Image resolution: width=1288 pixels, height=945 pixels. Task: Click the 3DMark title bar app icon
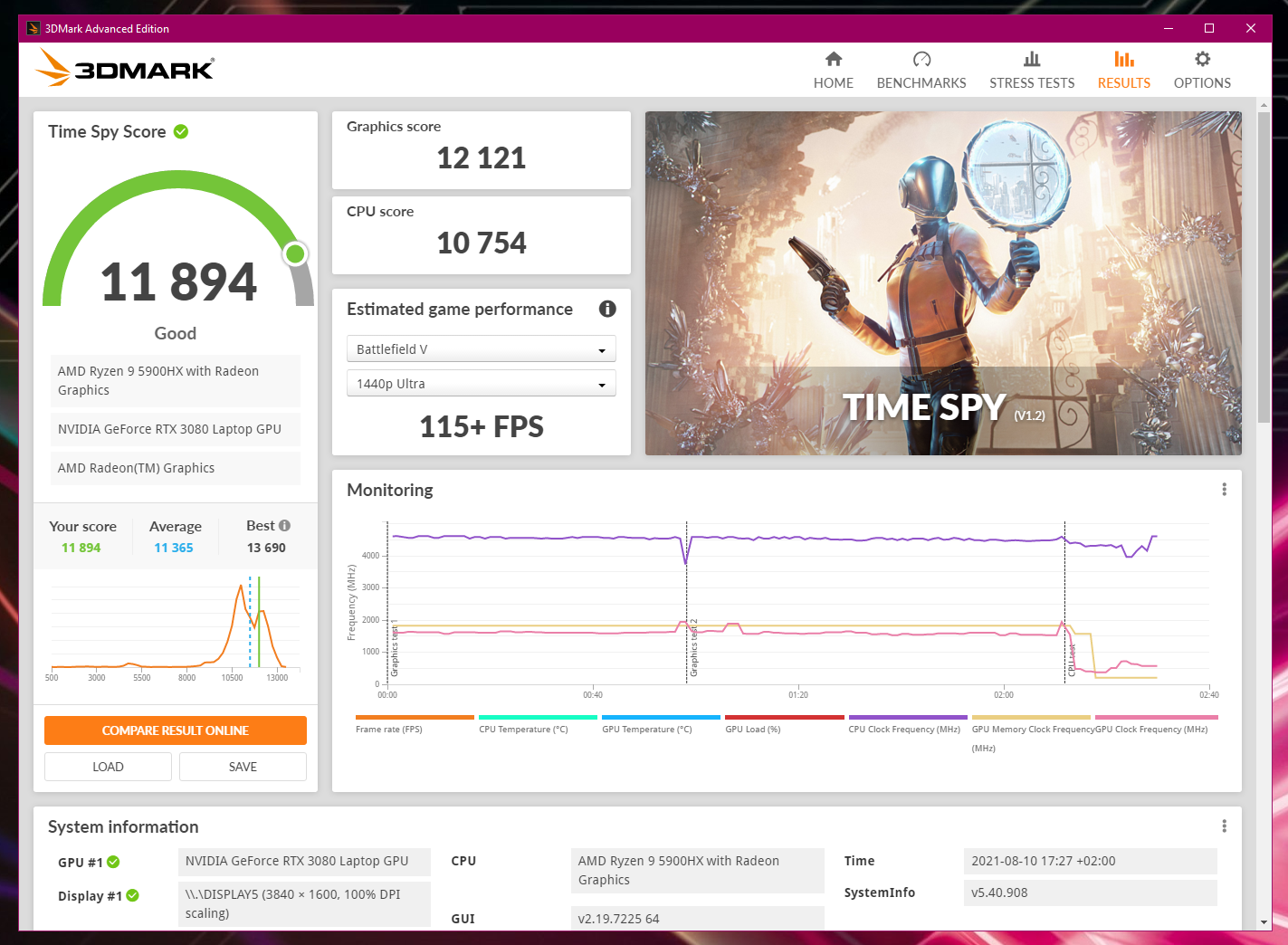click(x=33, y=28)
